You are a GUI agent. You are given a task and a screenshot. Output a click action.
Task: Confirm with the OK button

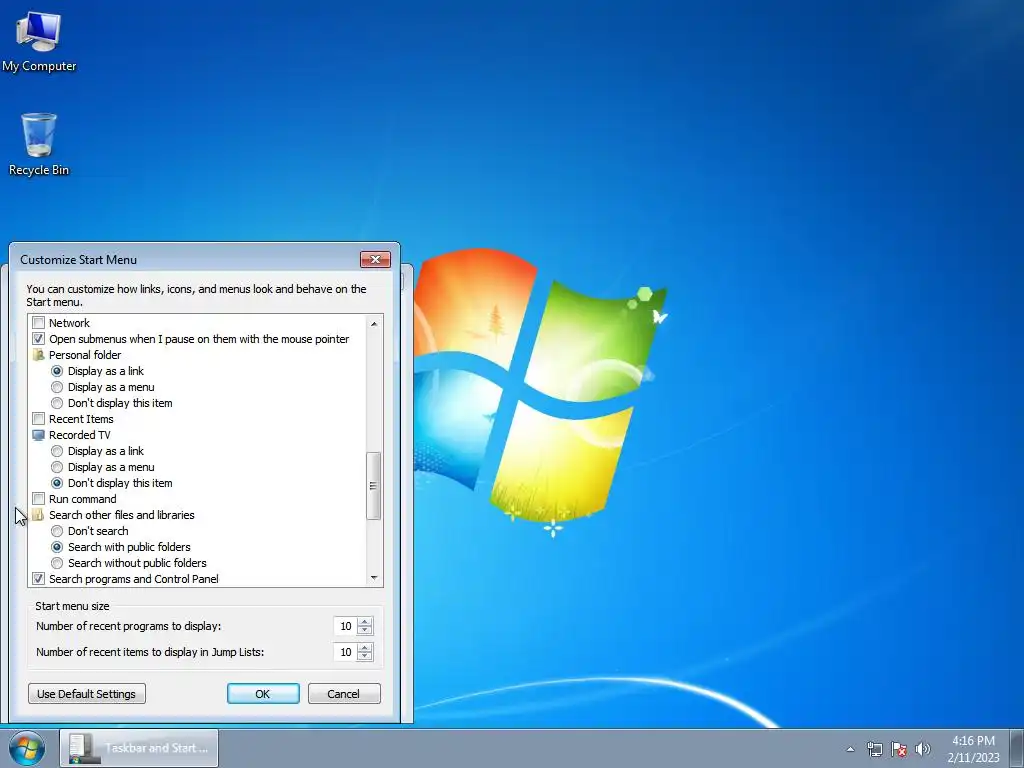point(263,694)
